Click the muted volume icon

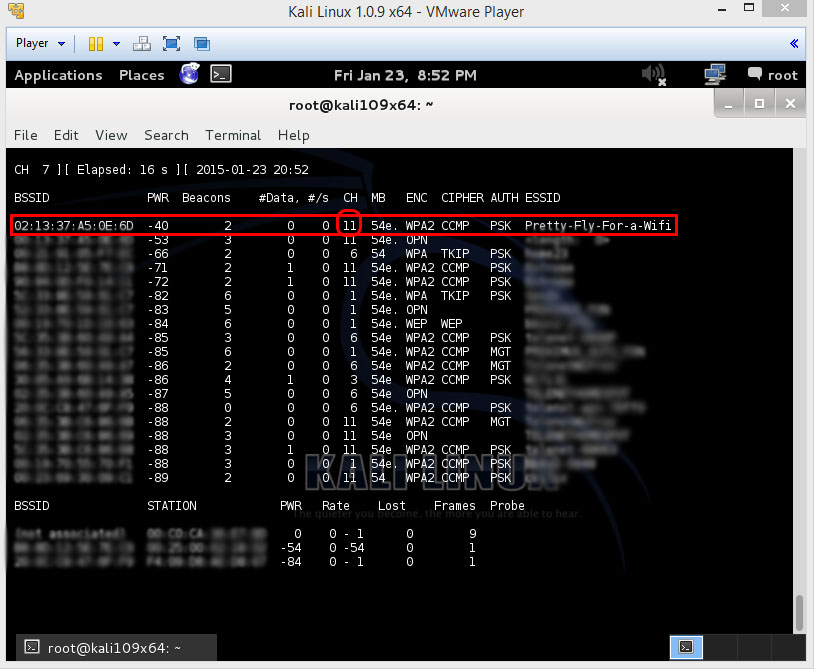(654, 75)
